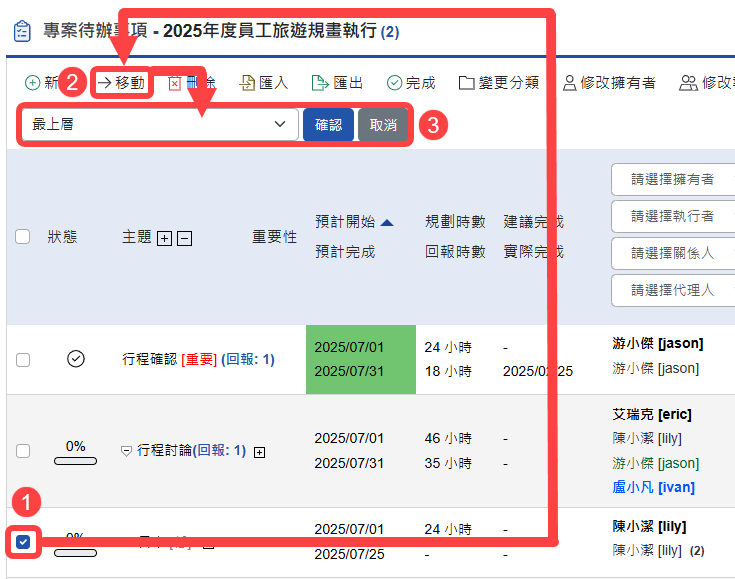735x579 pixels.
Task: Click the project to-do clipboard icon
Action: point(22,31)
